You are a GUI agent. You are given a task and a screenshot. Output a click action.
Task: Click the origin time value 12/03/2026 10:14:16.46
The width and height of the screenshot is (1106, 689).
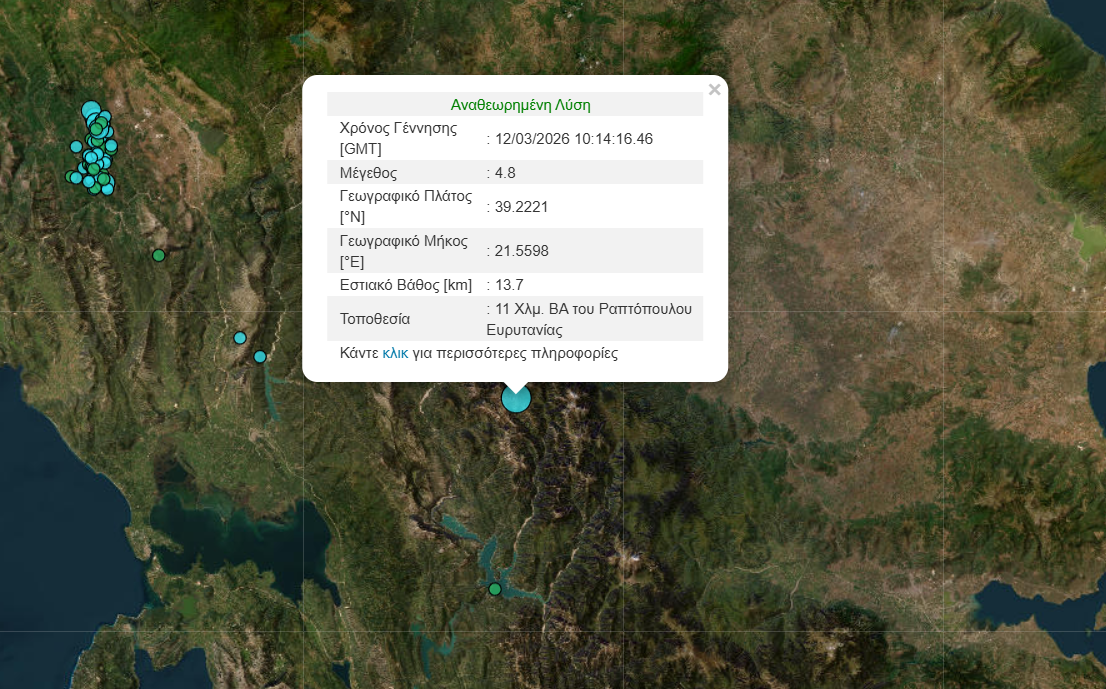tap(572, 139)
